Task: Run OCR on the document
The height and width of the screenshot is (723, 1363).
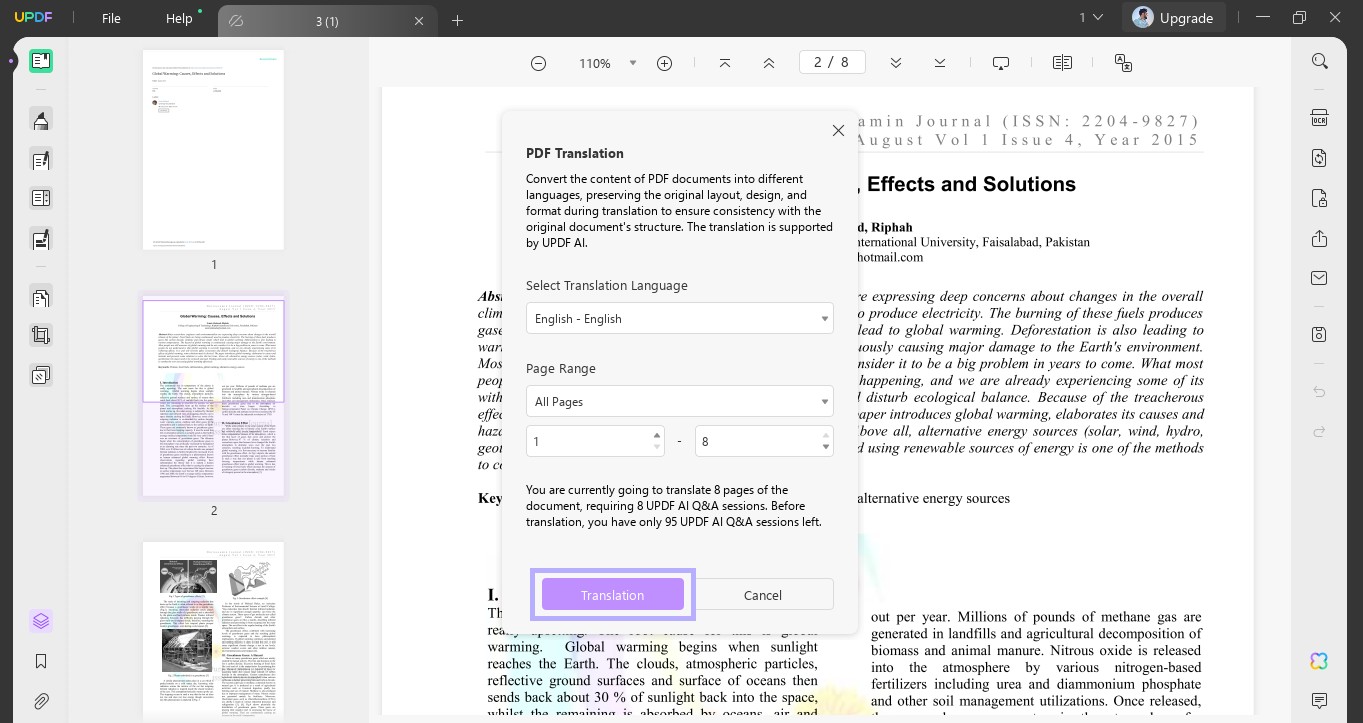Action: click(x=1319, y=117)
